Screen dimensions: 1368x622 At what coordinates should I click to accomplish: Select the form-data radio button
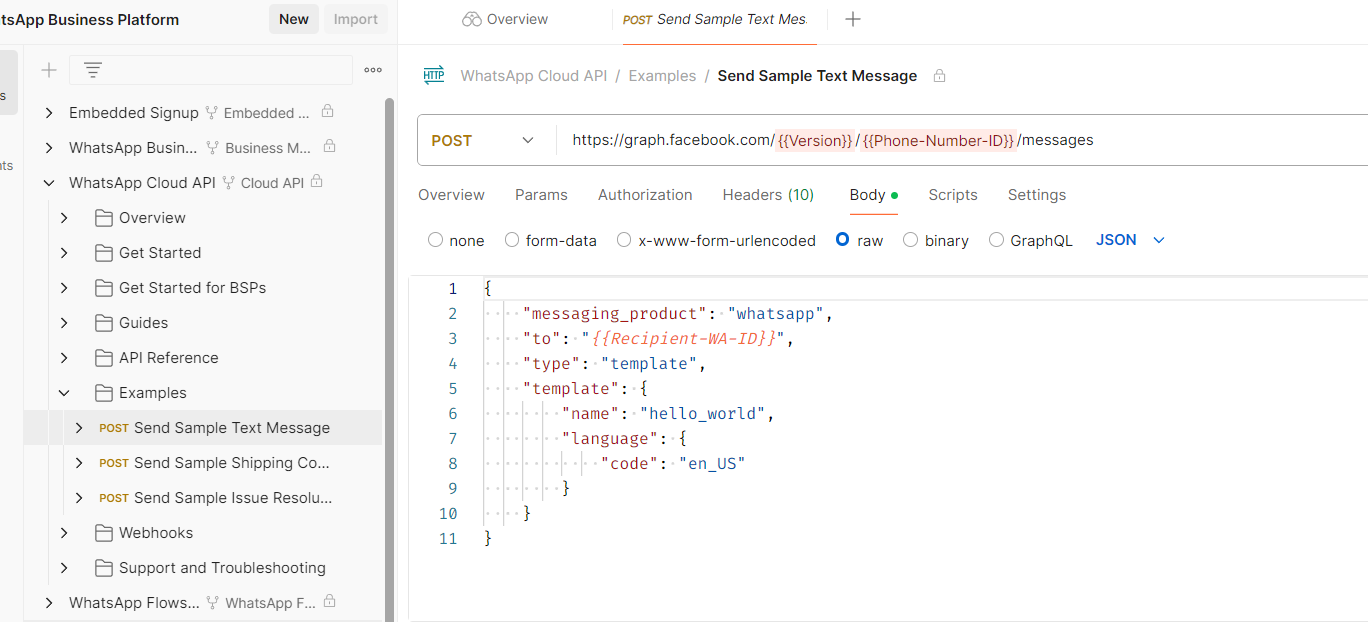point(512,240)
